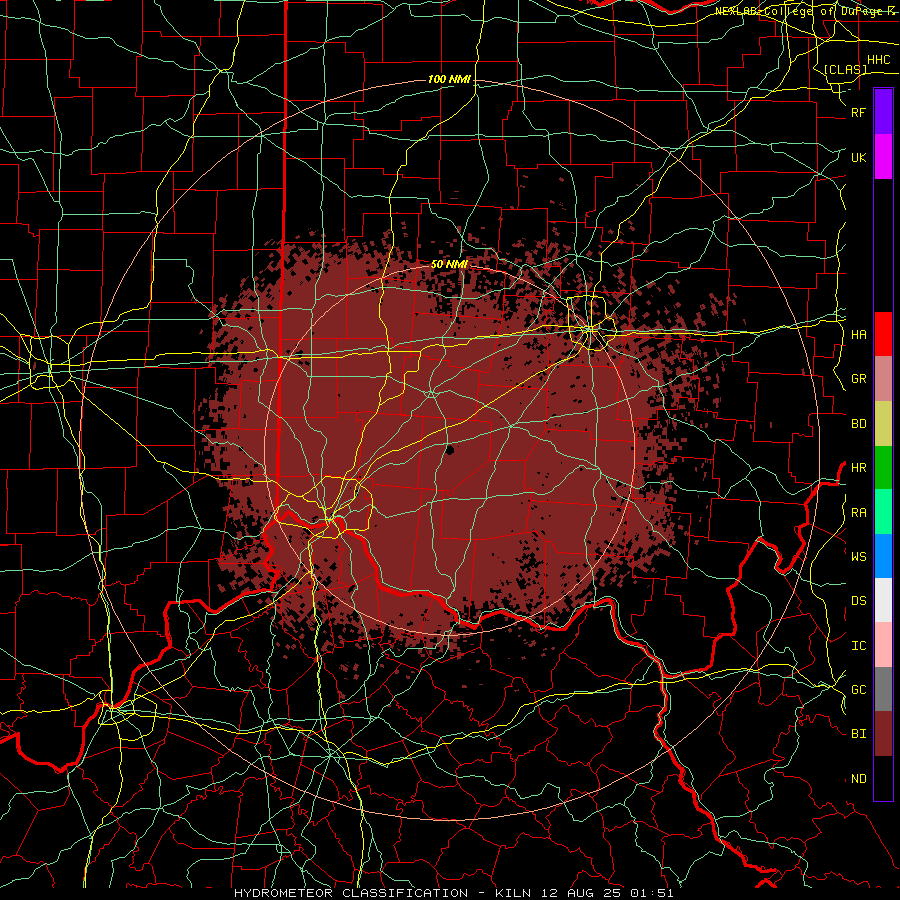Click the DS legend label
Image resolution: width=900 pixels, height=900 pixels.
click(x=858, y=601)
